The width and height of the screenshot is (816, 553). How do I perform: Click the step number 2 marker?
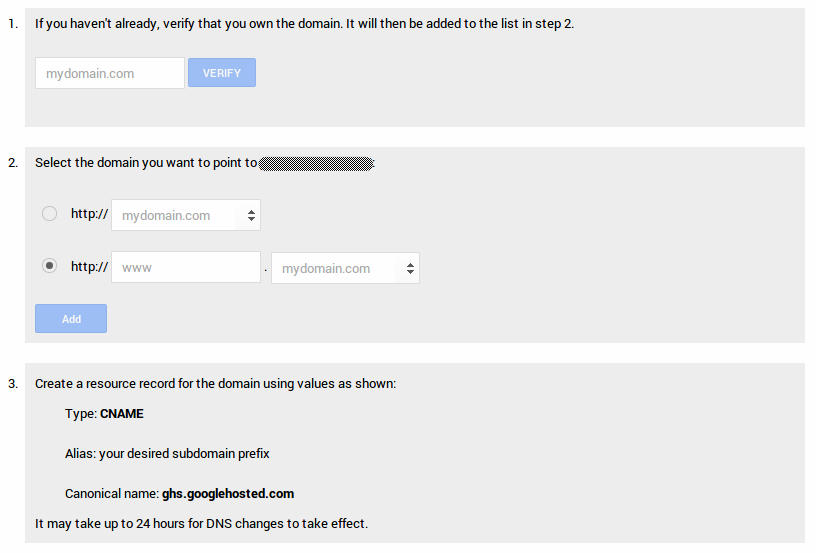tap(13, 163)
